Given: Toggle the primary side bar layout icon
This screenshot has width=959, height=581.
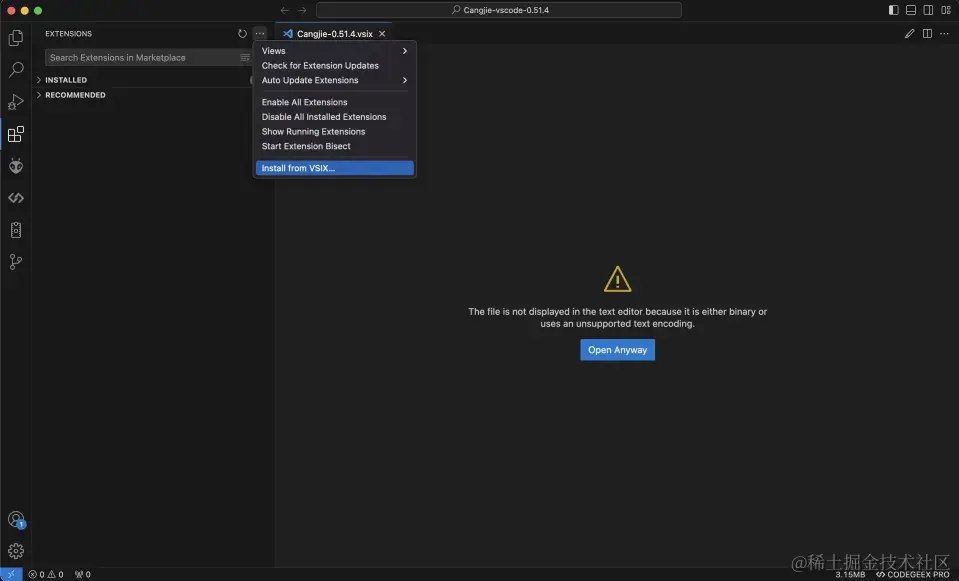Looking at the screenshot, I should click(894, 10).
